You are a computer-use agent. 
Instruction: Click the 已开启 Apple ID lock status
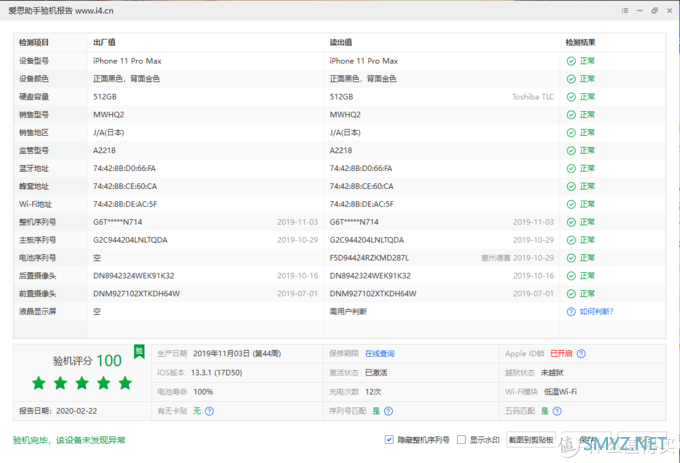[561, 354]
